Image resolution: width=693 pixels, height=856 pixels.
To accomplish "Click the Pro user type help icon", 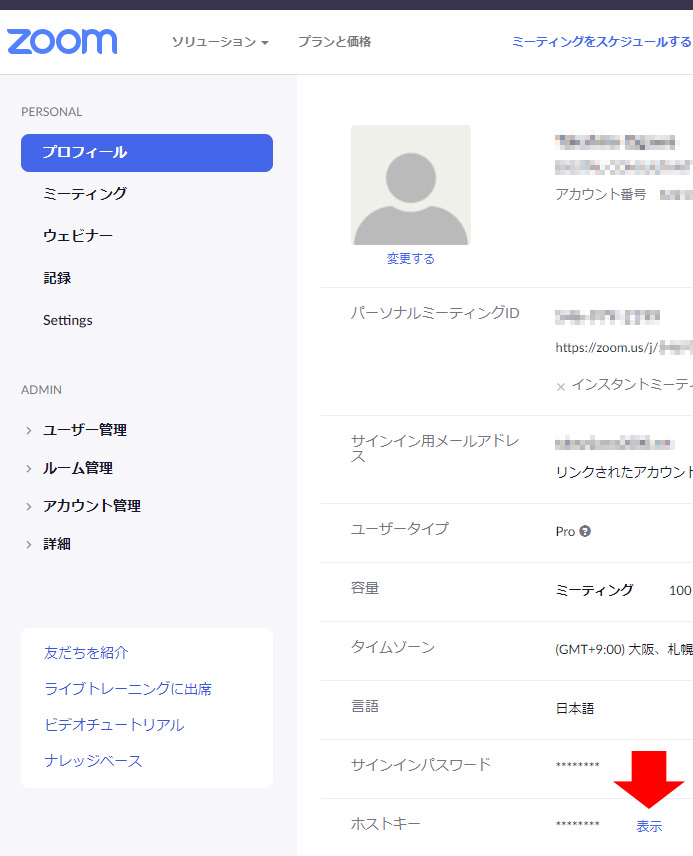I will click(x=585, y=531).
